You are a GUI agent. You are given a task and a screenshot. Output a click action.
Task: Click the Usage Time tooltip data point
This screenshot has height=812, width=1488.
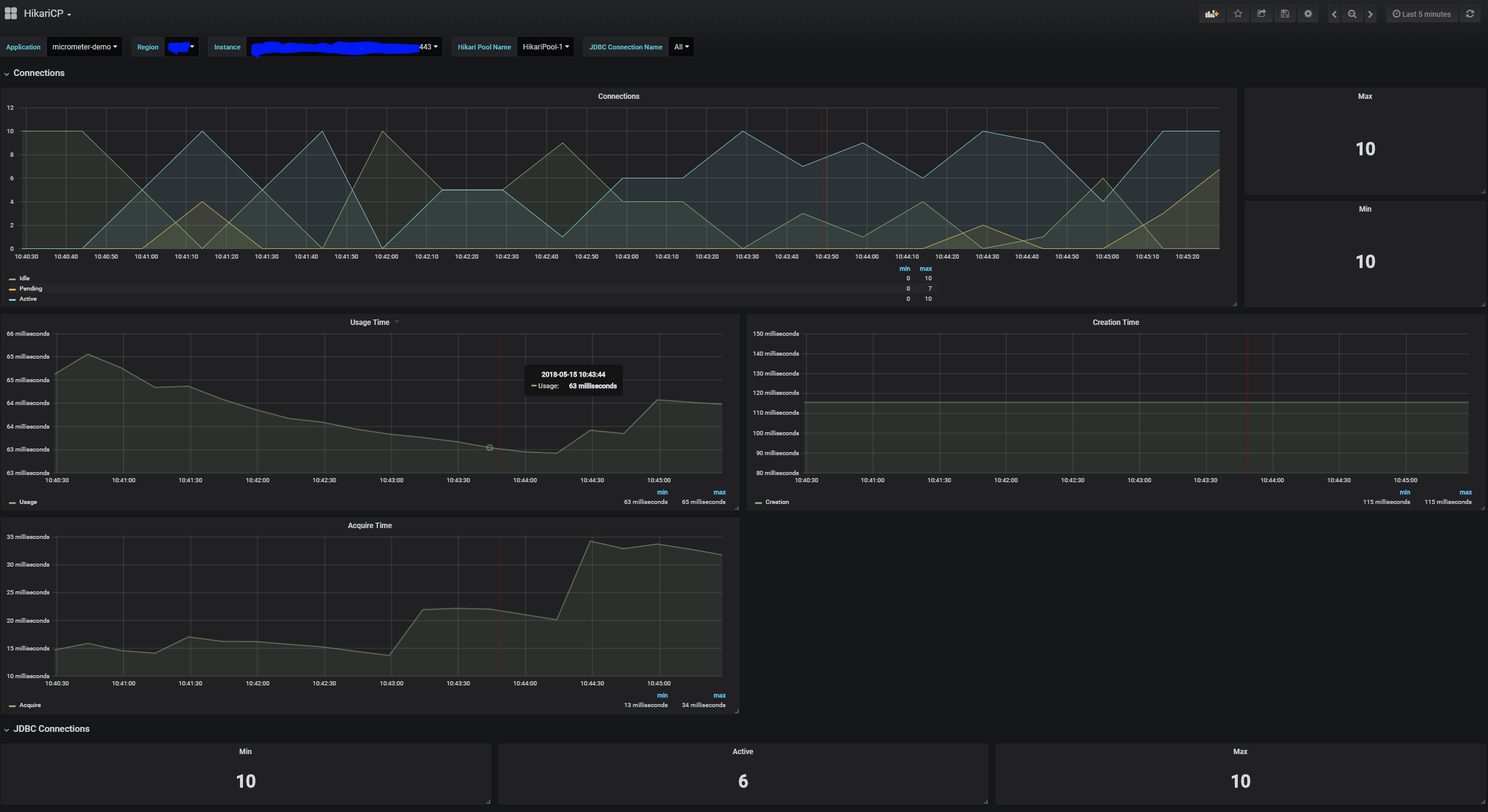click(x=490, y=447)
